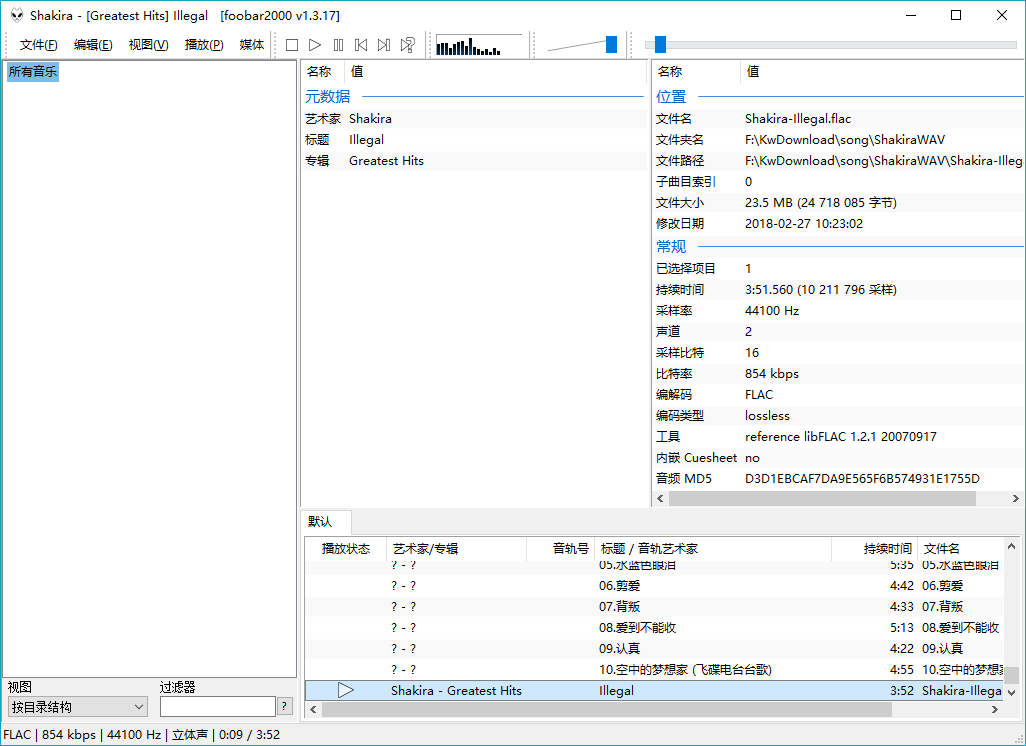Viewport: 1026px width, 746px height.
Task: Click the foobar2000 alien logo icon
Action: pyautogui.click(x=17, y=15)
